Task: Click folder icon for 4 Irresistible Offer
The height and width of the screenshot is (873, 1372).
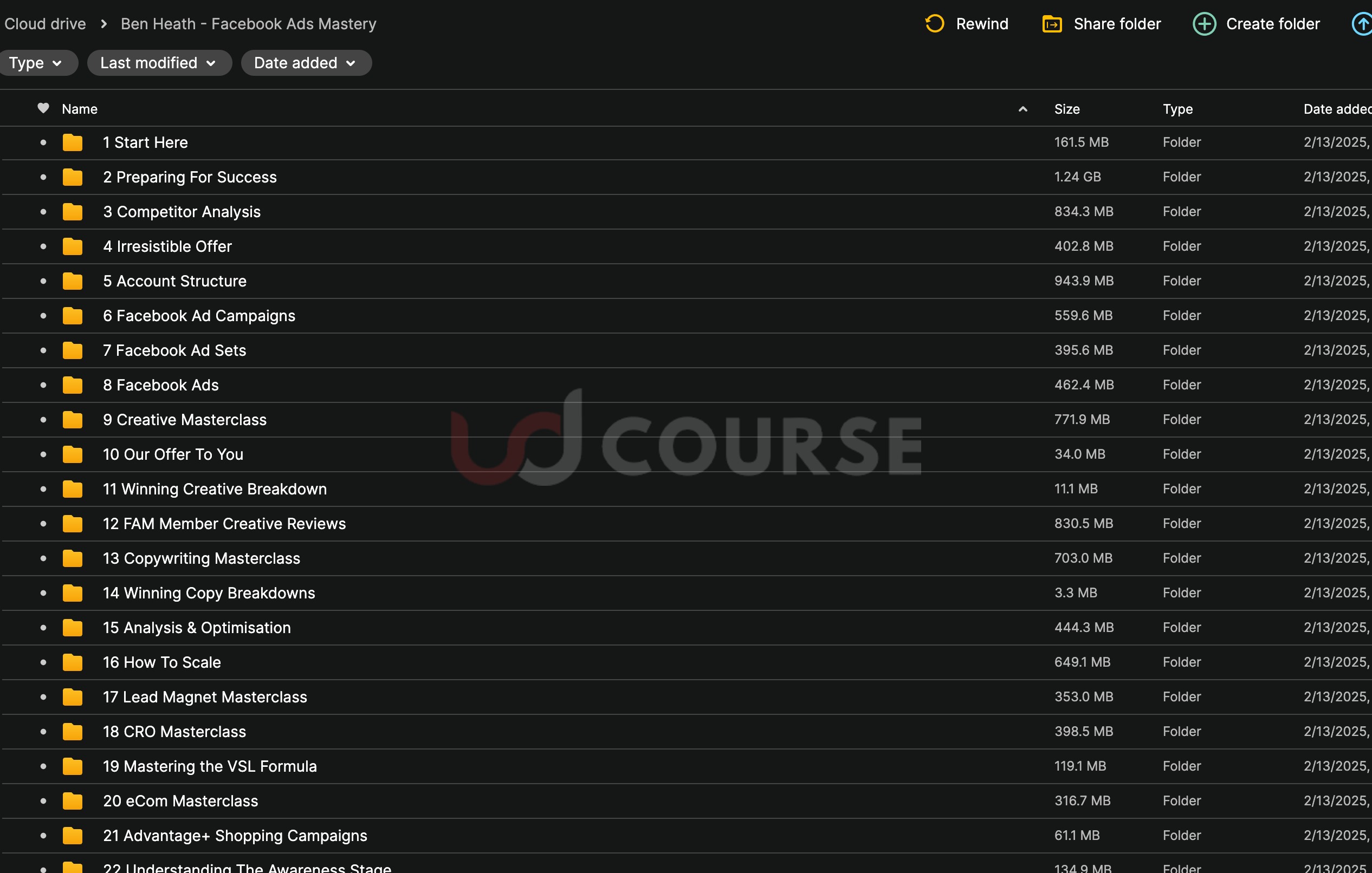Action: (73, 246)
